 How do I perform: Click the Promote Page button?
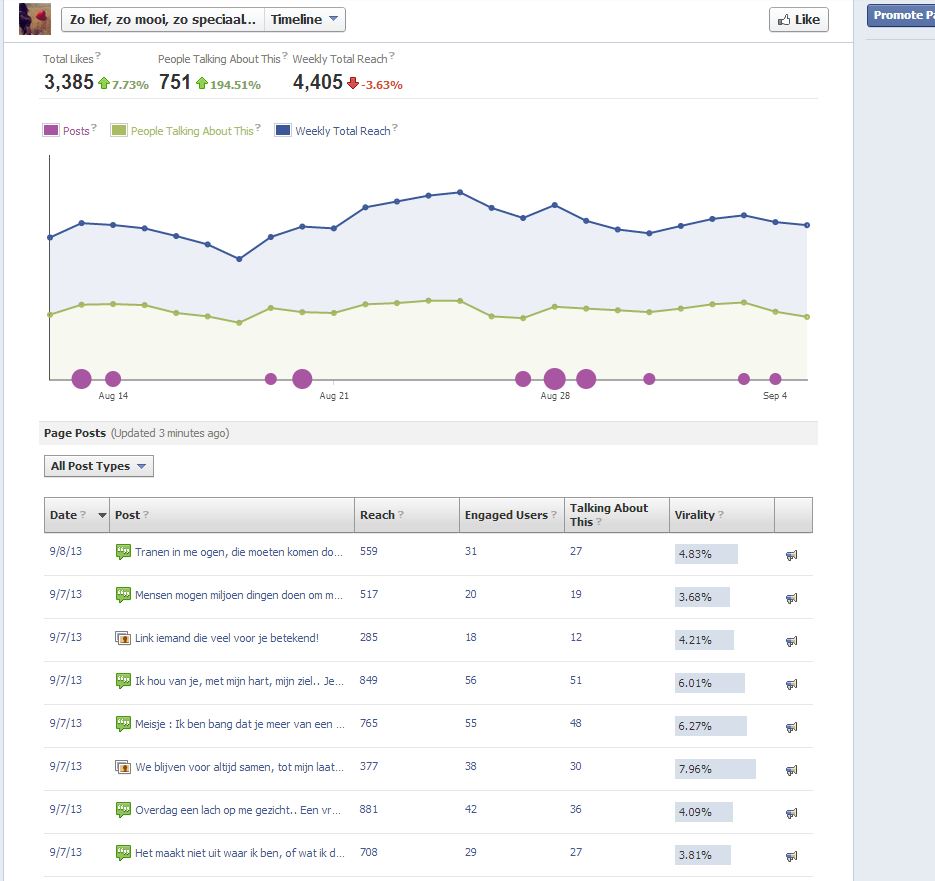tap(900, 15)
